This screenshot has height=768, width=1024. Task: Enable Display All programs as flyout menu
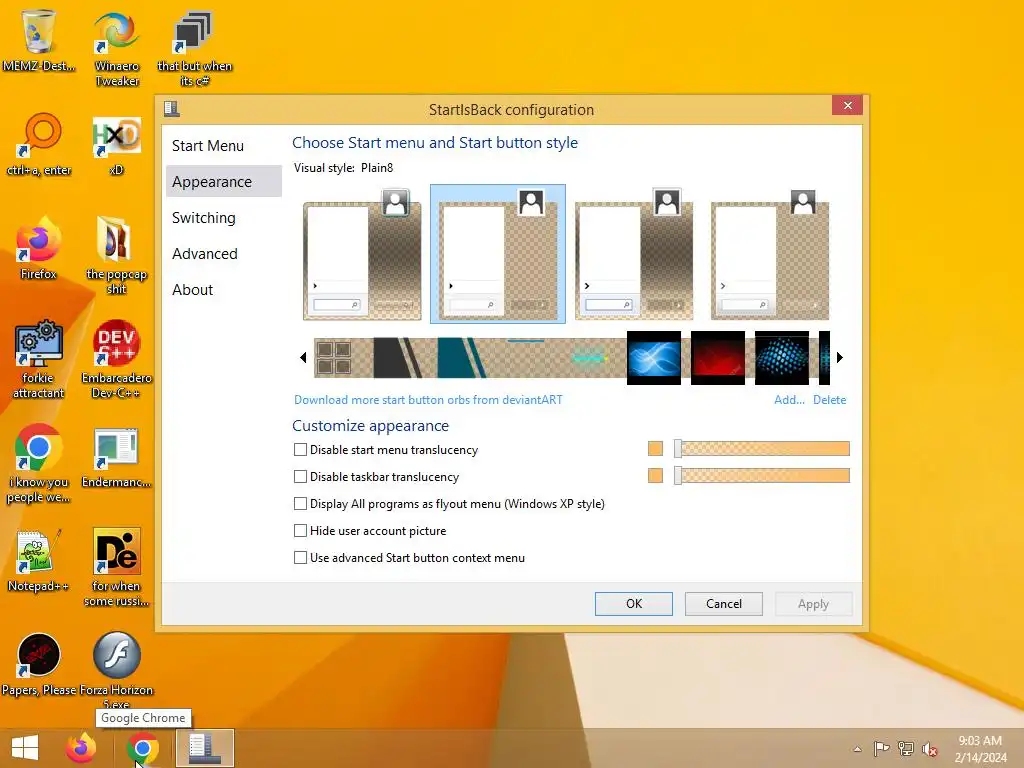pyautogui.click(x=300, y=504)
